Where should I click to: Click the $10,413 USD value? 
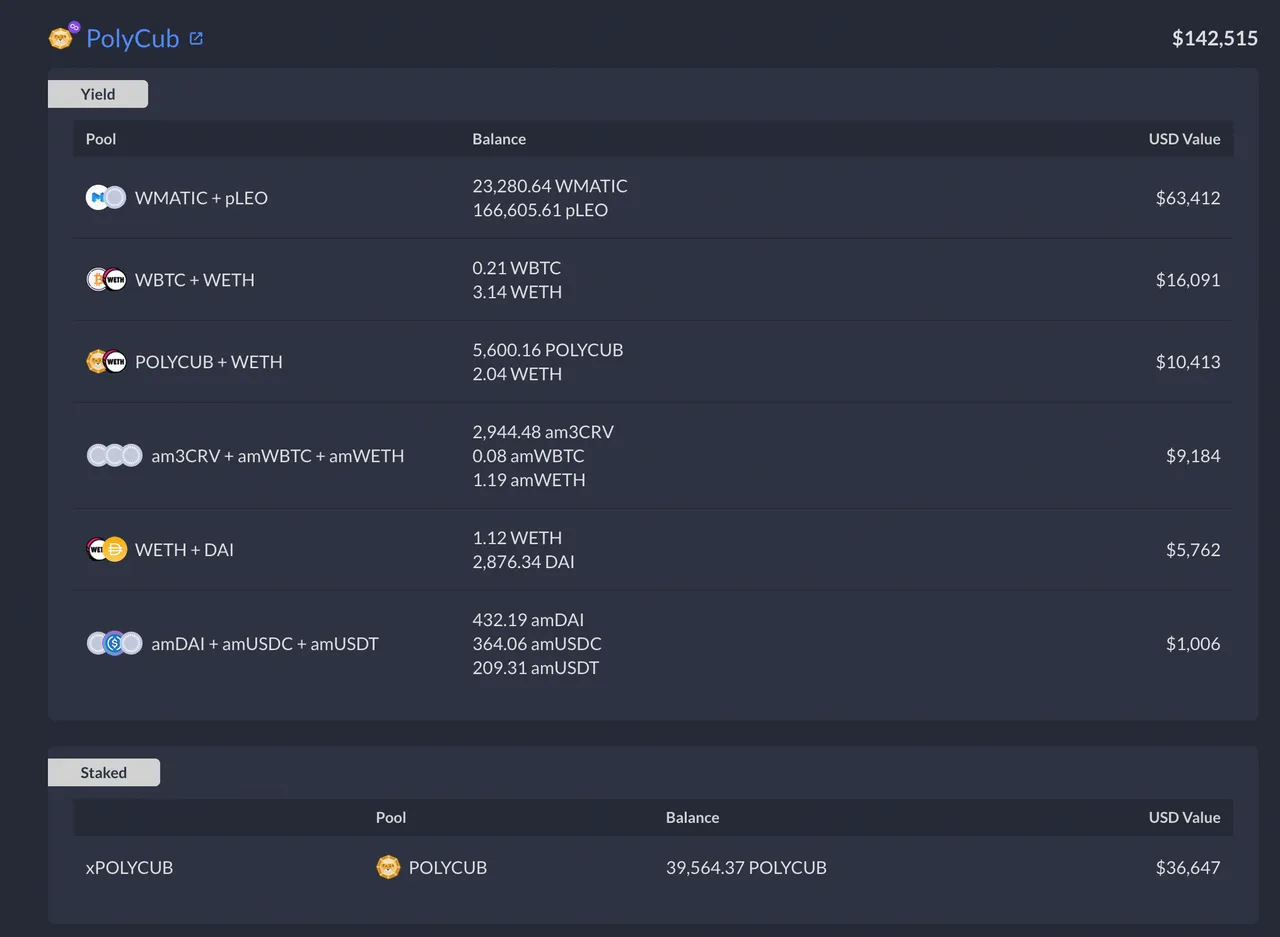tap(1188, 362)
